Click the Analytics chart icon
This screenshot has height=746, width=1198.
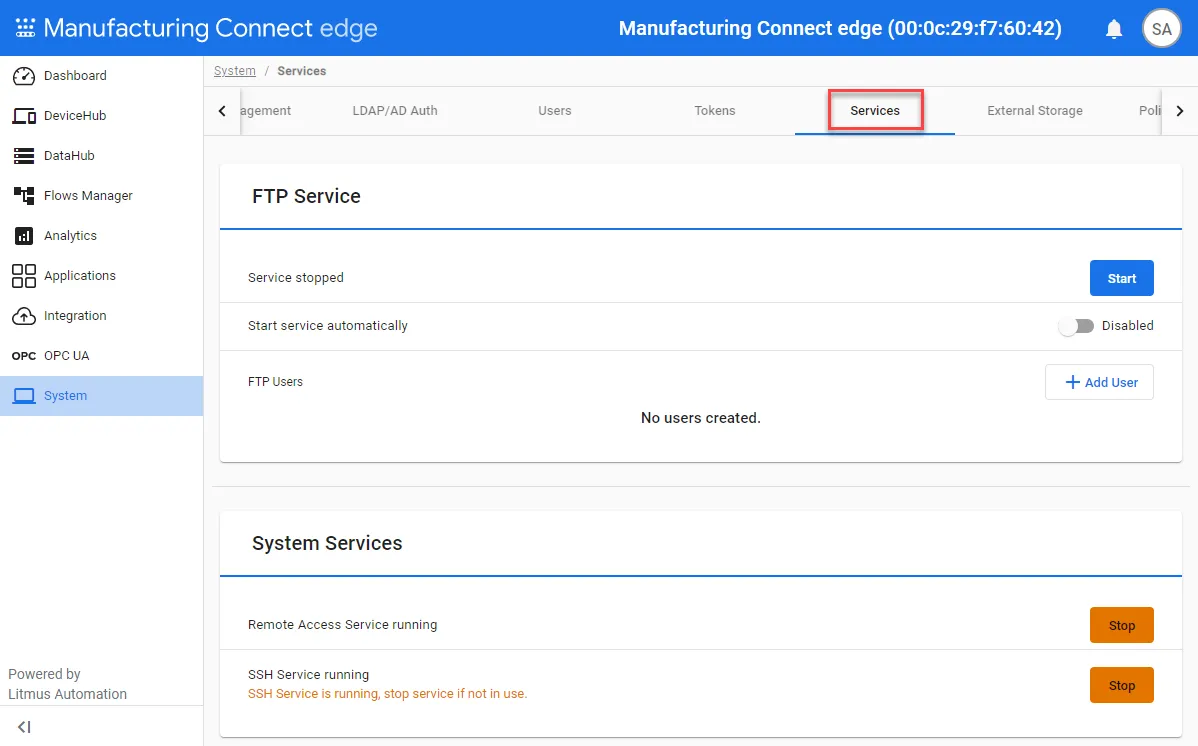point(24,235)
